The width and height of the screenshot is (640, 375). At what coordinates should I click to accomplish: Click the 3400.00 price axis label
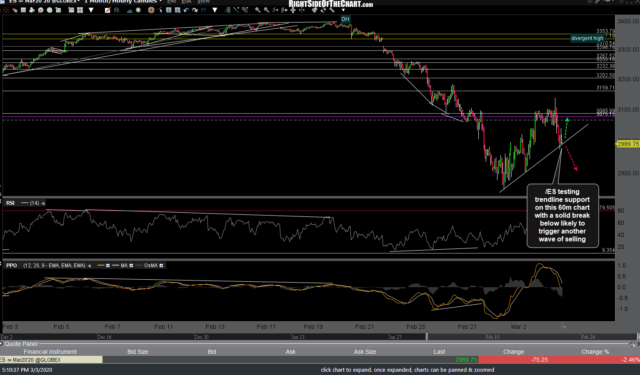pos(628,21)
